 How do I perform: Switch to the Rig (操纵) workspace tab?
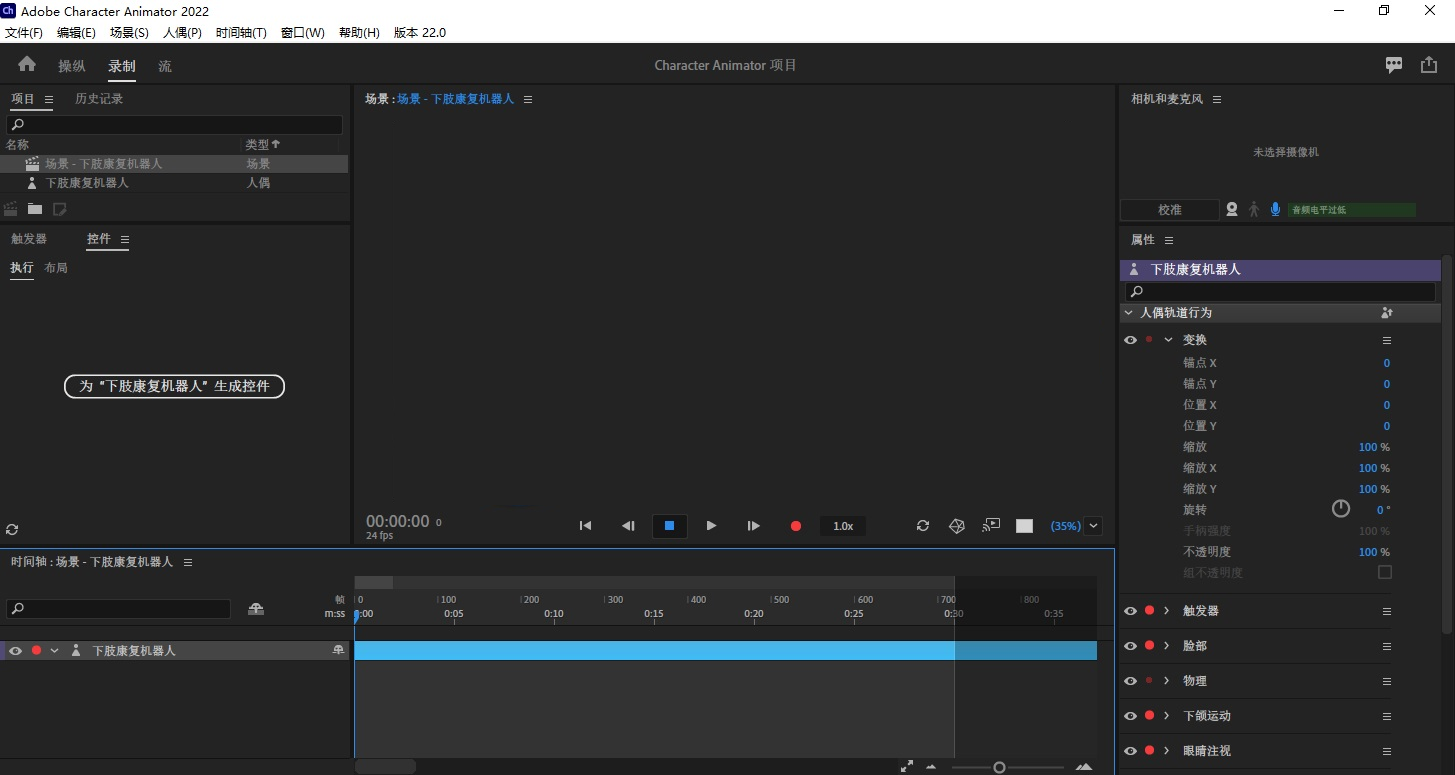tap(72, 66)
